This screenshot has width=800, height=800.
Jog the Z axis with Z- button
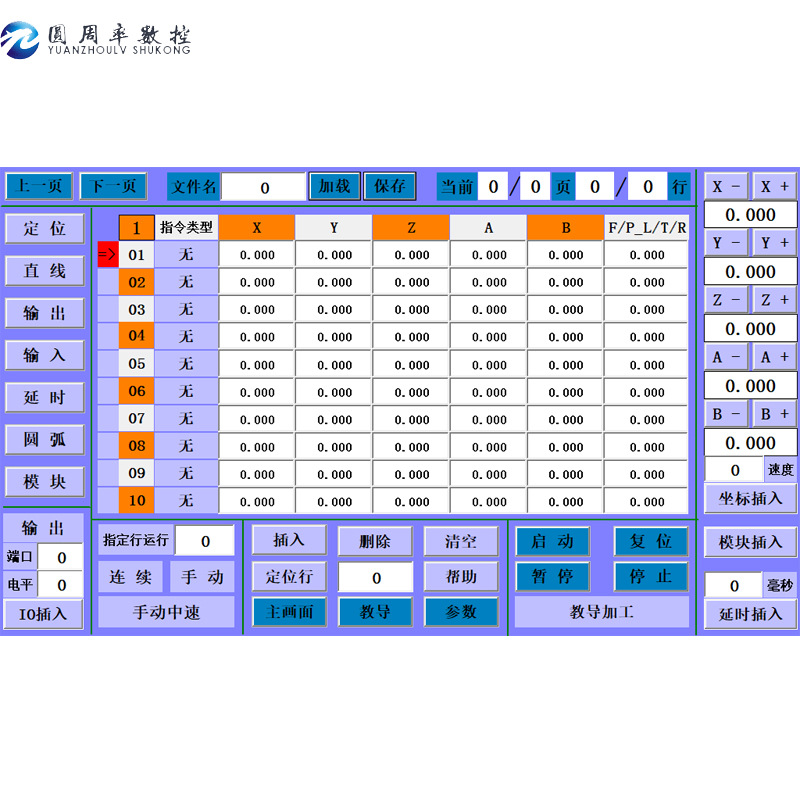(x=726, y=299)
